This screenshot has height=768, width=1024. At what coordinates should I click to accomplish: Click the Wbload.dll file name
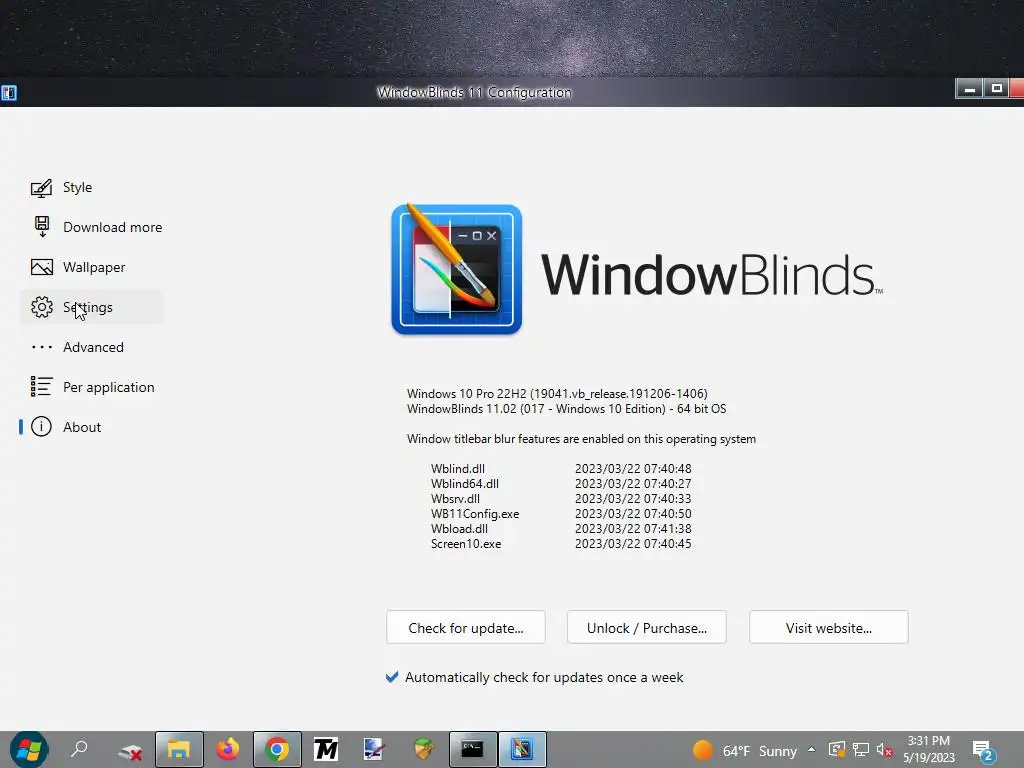[x=459, y=529]
